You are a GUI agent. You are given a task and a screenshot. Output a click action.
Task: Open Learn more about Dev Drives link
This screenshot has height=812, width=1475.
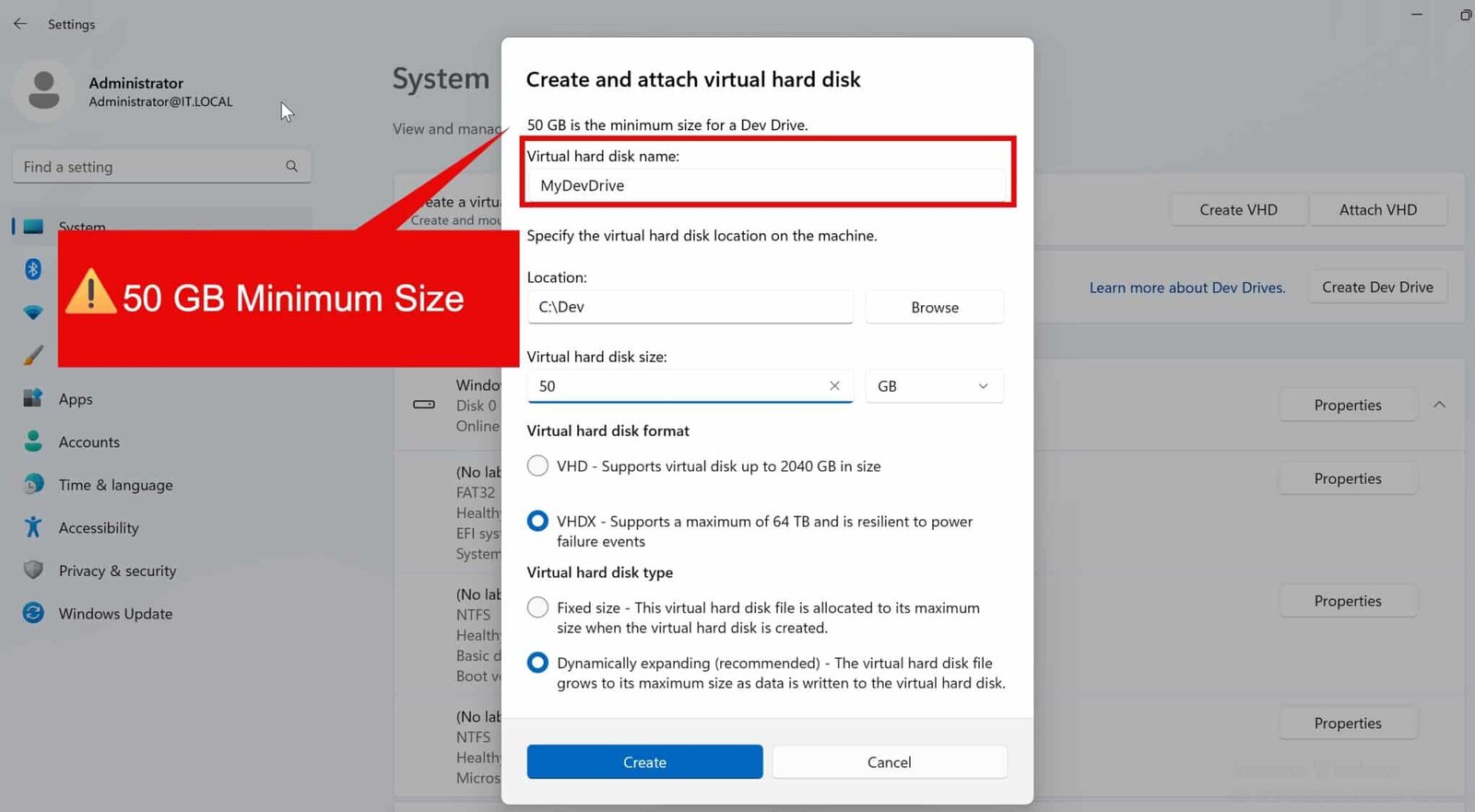point(1186,288)
